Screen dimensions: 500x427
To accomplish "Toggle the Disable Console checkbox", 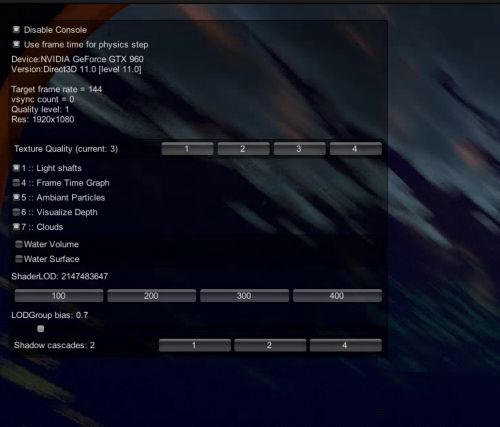I will tap(16, 30).
